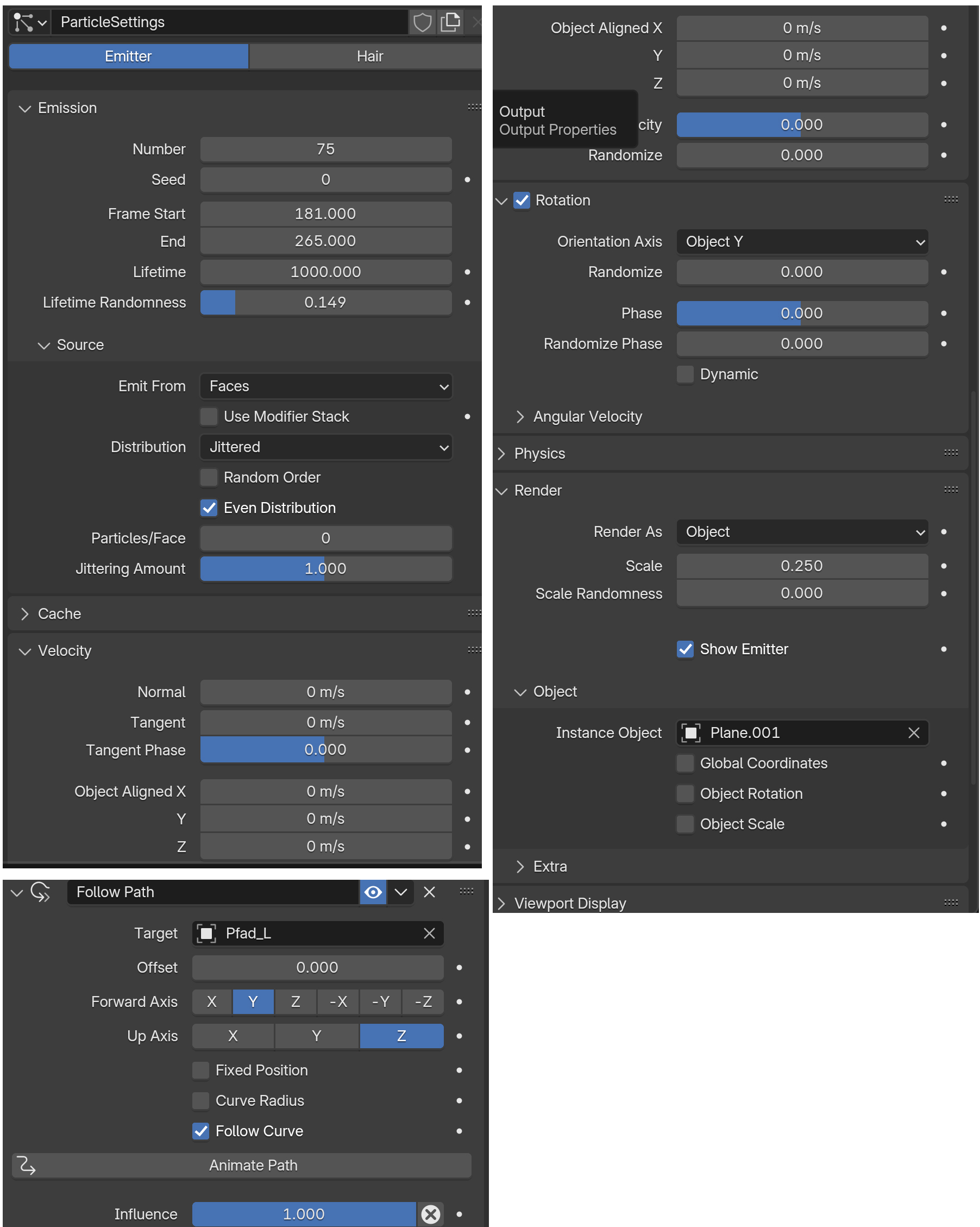This screenshot has height=1227, width=980.
Task: Disable the Show Emitter checkbox
Action: point(685,649)
